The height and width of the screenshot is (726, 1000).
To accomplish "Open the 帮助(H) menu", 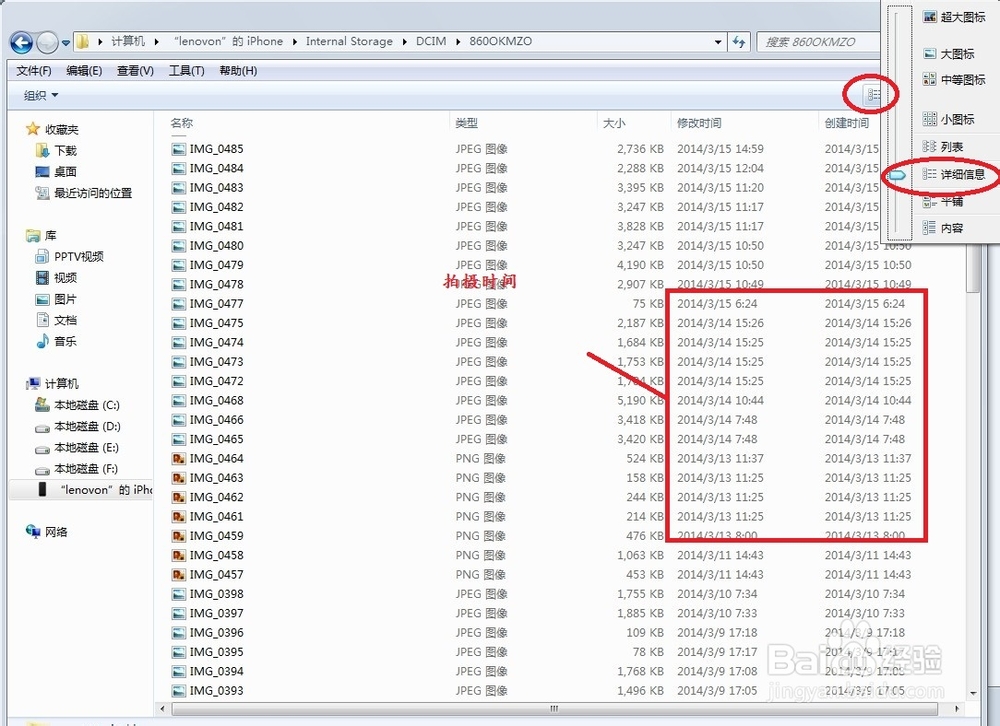I will [238, 71].
